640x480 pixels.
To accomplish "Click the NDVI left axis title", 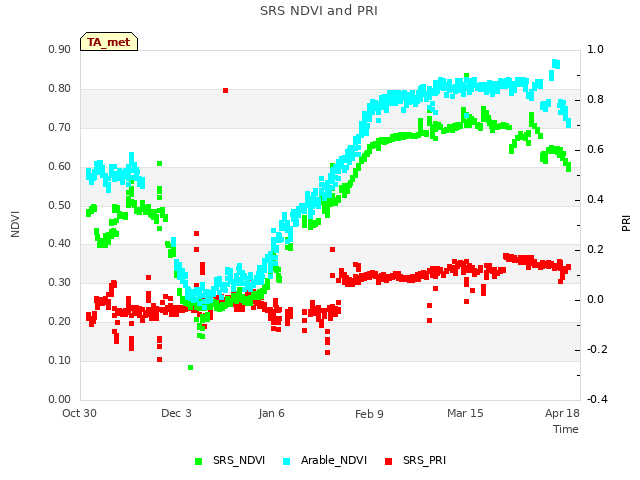I will (x=15, y=224).
